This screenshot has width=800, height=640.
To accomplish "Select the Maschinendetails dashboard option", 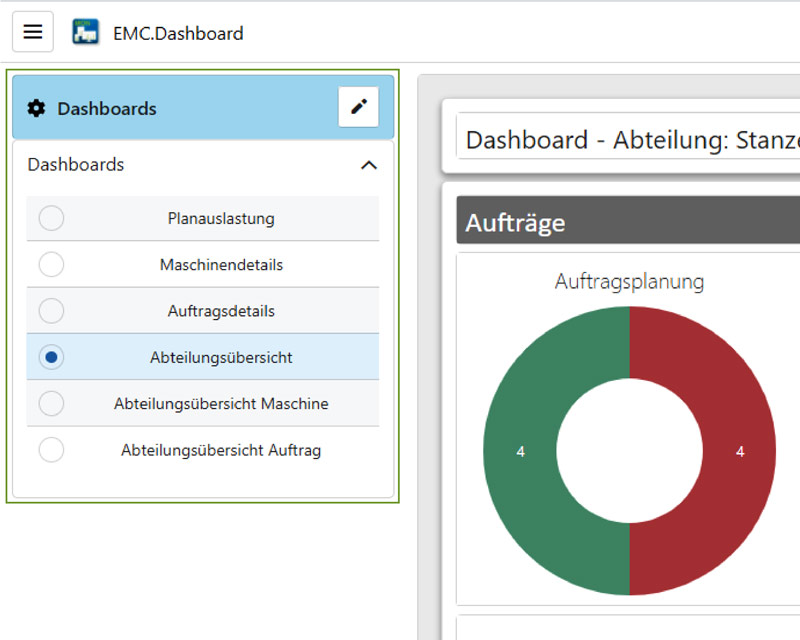I will (51, 264).
